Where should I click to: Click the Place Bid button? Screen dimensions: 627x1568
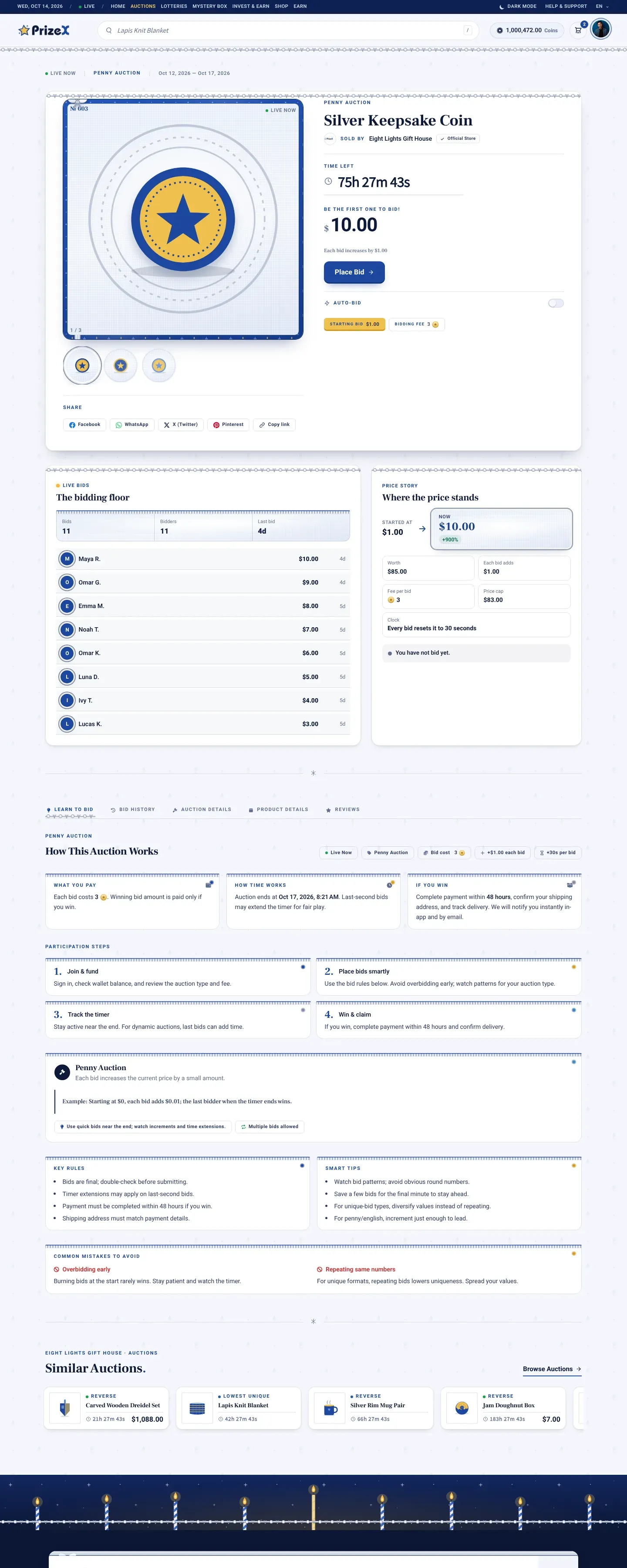click(354, 272)
